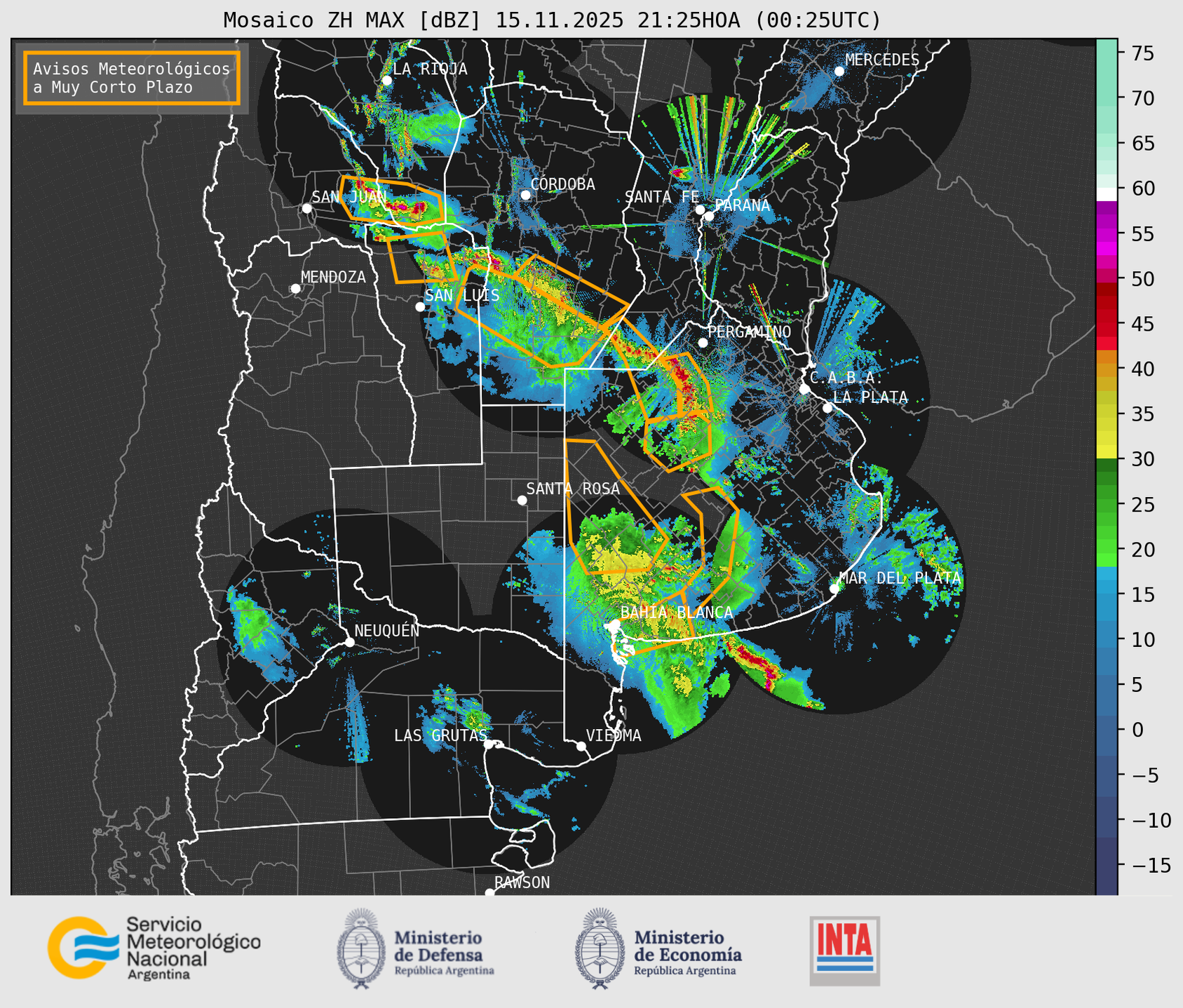The width and height of the screenshot is (1183, 1008).
Task: Click the white marker dot for Las Grutas
Action: point(489,744)
